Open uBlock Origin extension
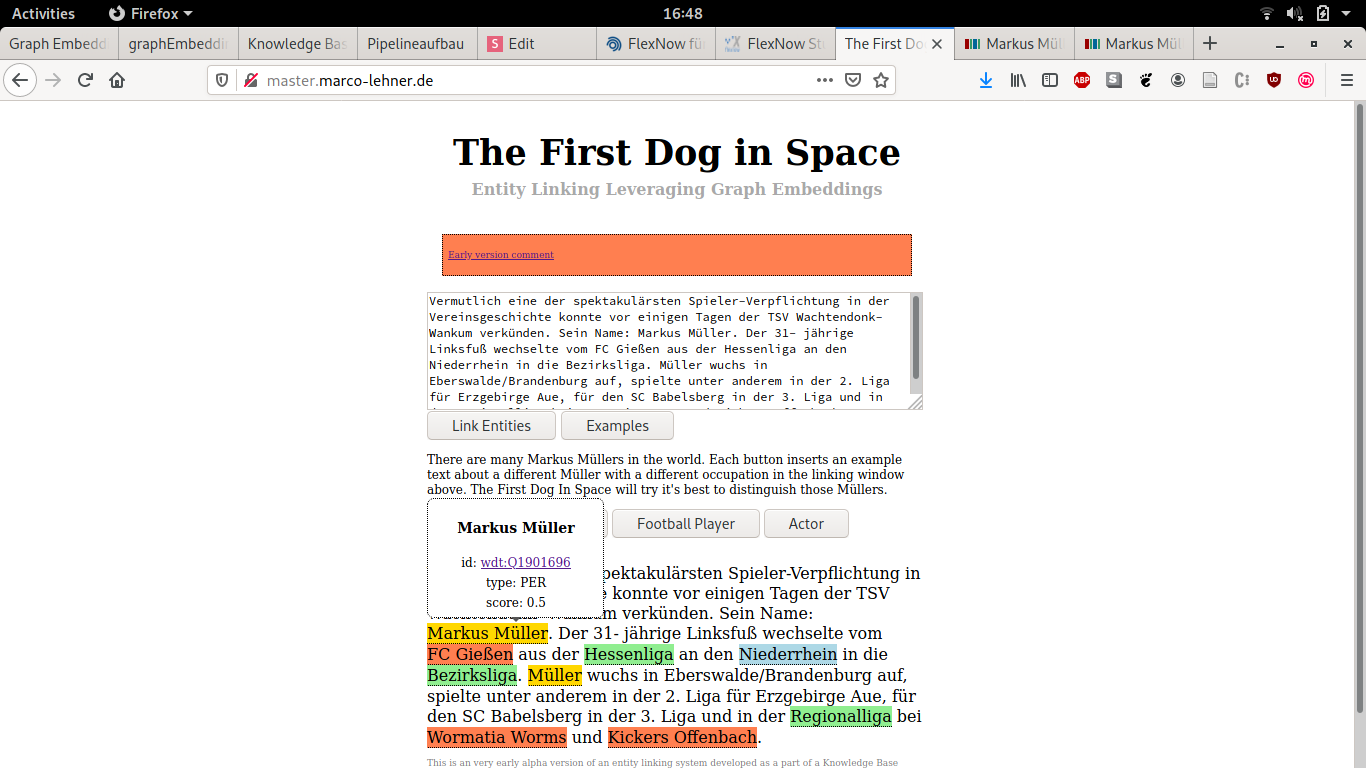Viewport: 1366px width, 768px height. coord(1274,80)
